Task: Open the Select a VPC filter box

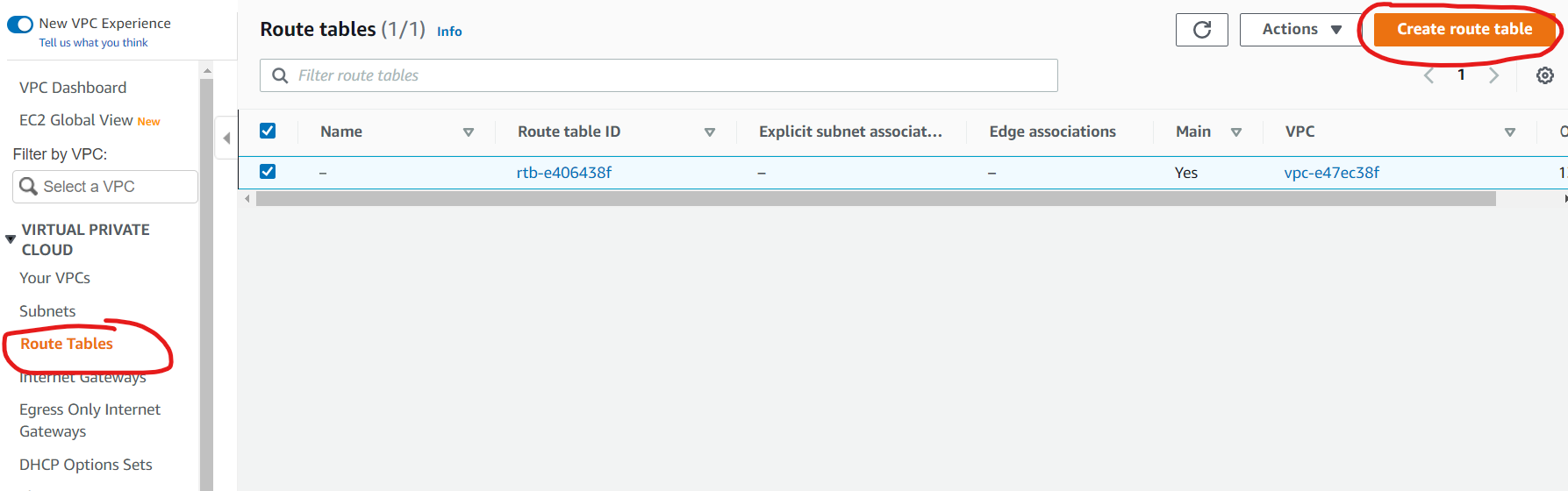Action: (x=105, y=187)
